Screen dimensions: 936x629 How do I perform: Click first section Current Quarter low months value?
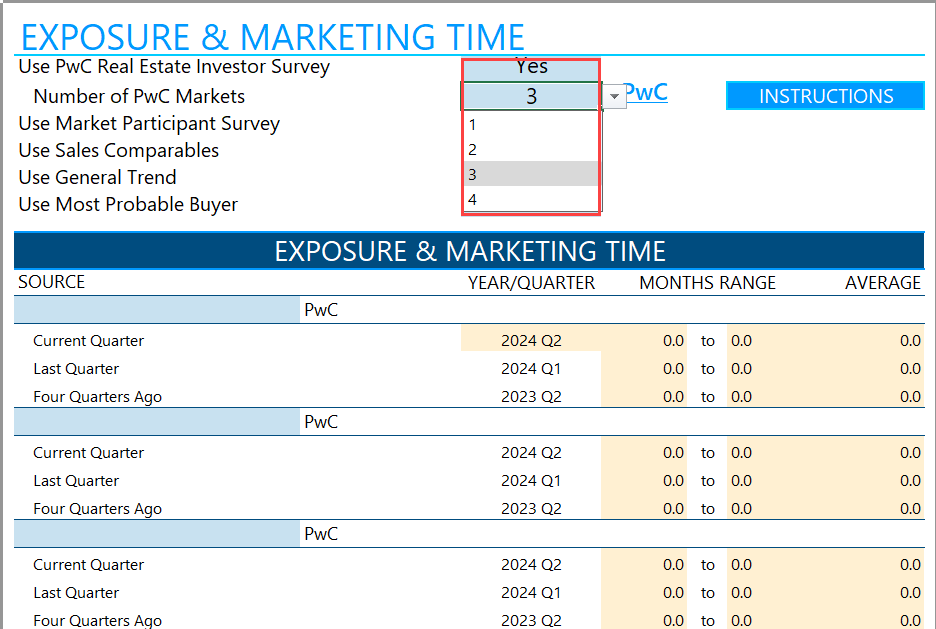point(673,341)
